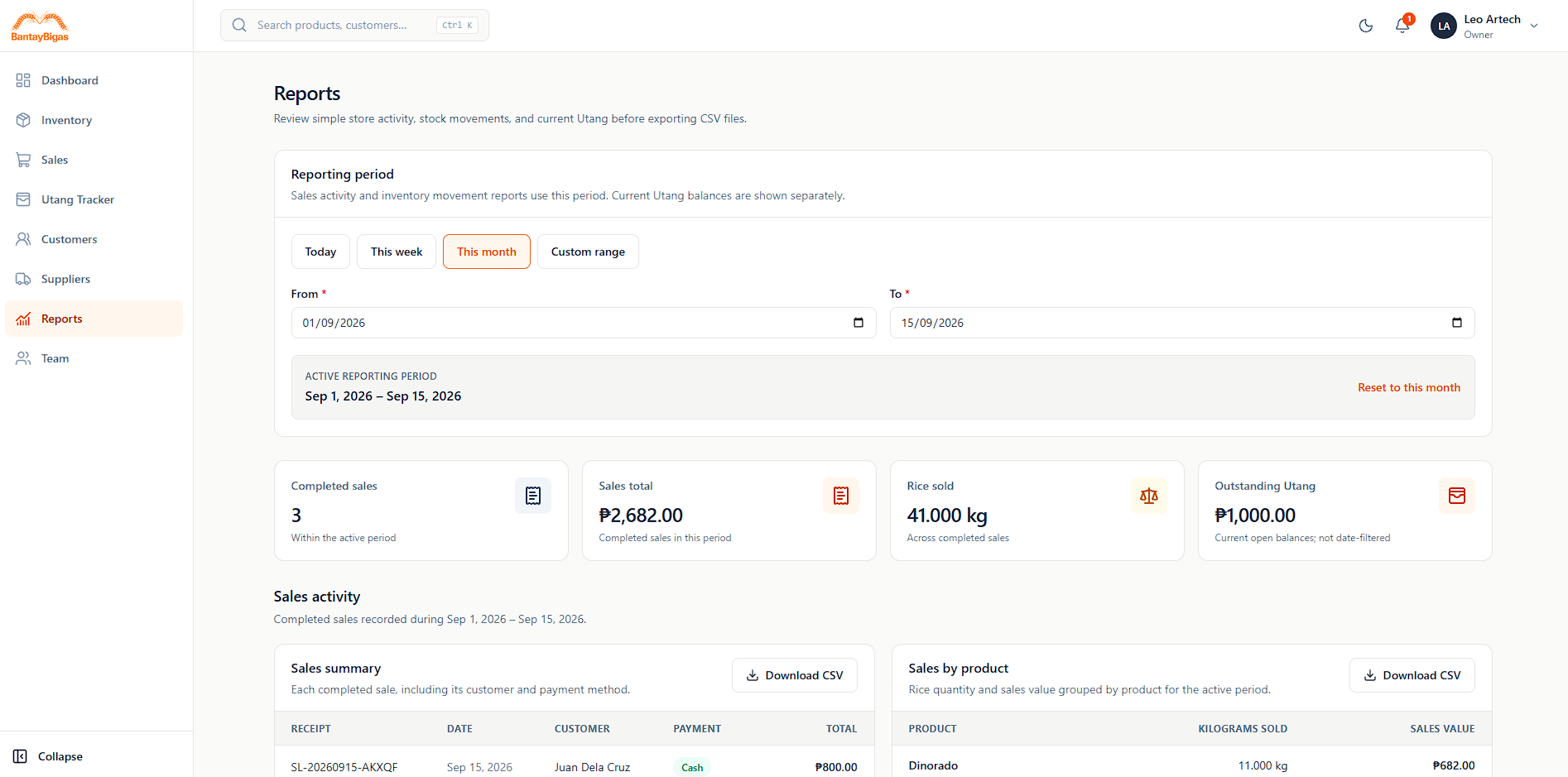Choose Custom range period
1568x777 pixels.
point(588,252)
